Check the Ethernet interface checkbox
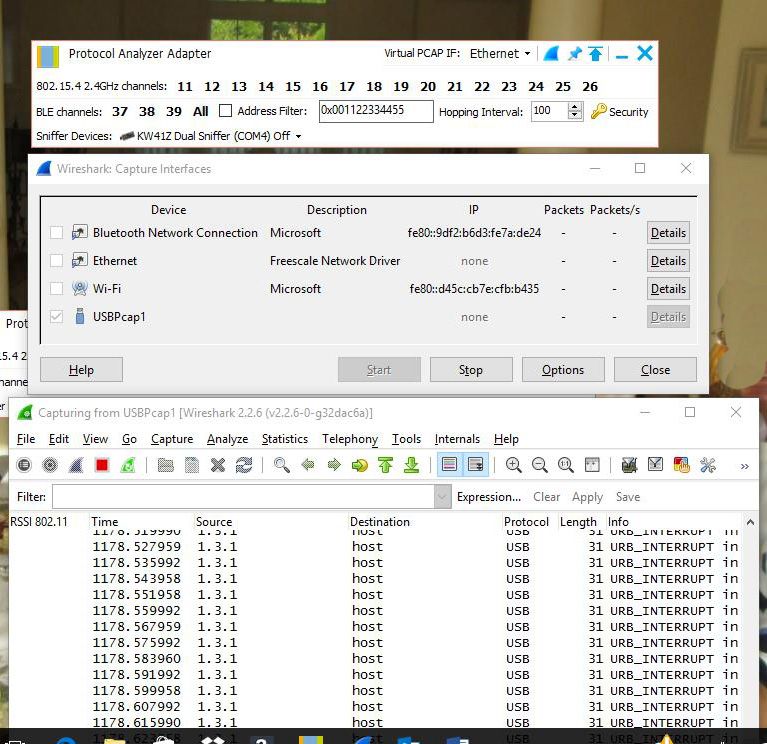 [56, 261]
